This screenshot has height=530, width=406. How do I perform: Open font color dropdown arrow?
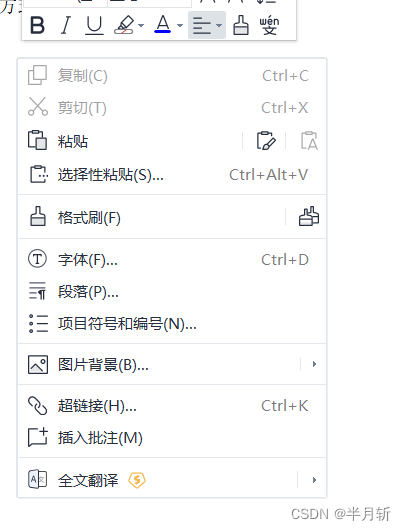(180, 25)
